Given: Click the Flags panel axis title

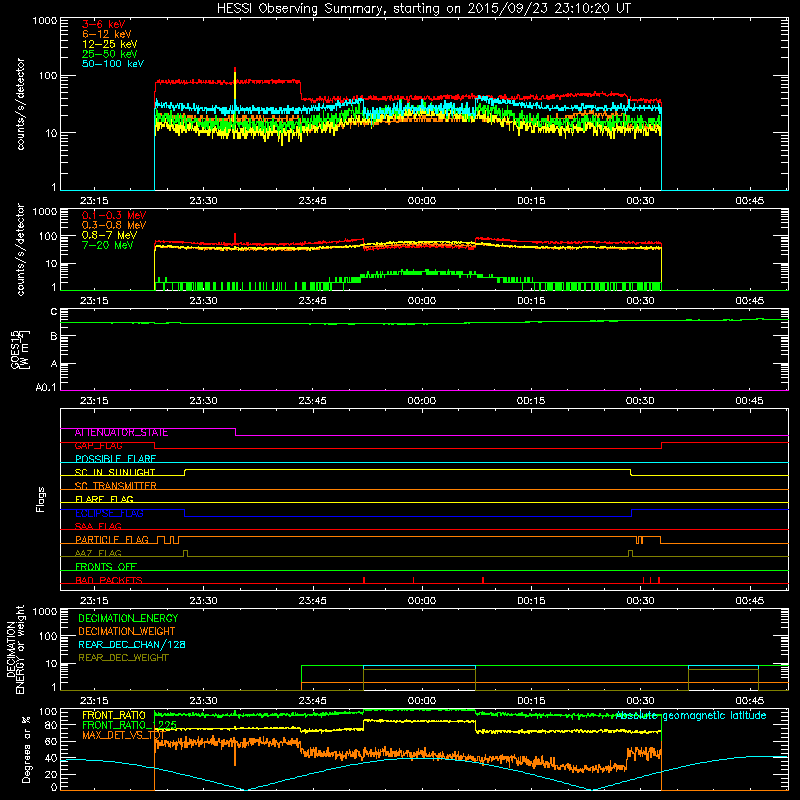Looking at the screenshot, I should [41, 499].
